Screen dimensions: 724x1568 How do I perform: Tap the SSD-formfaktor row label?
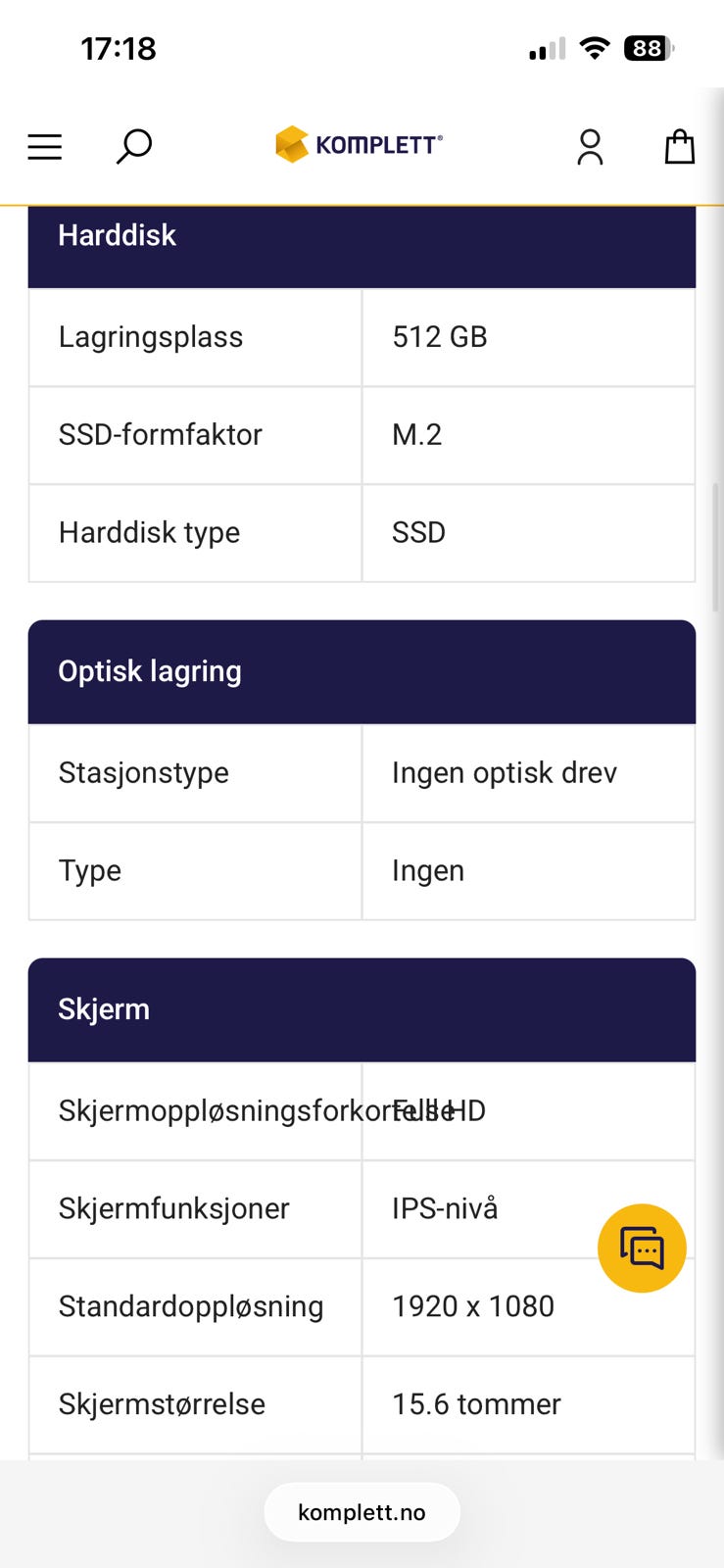pos(161,435)
